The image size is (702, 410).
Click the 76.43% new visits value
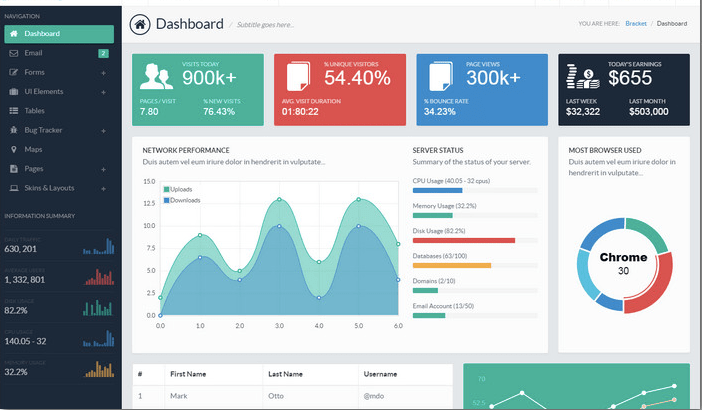point(219,111)
